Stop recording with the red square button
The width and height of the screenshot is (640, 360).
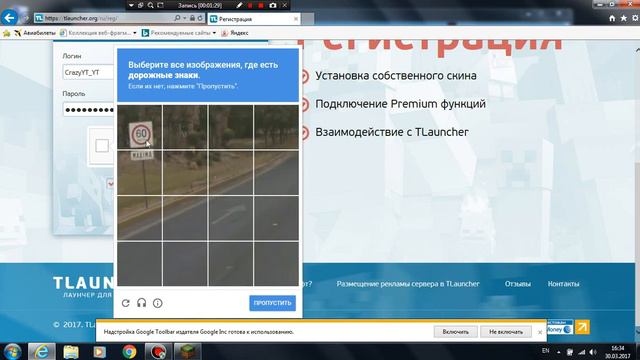(261, 5)
